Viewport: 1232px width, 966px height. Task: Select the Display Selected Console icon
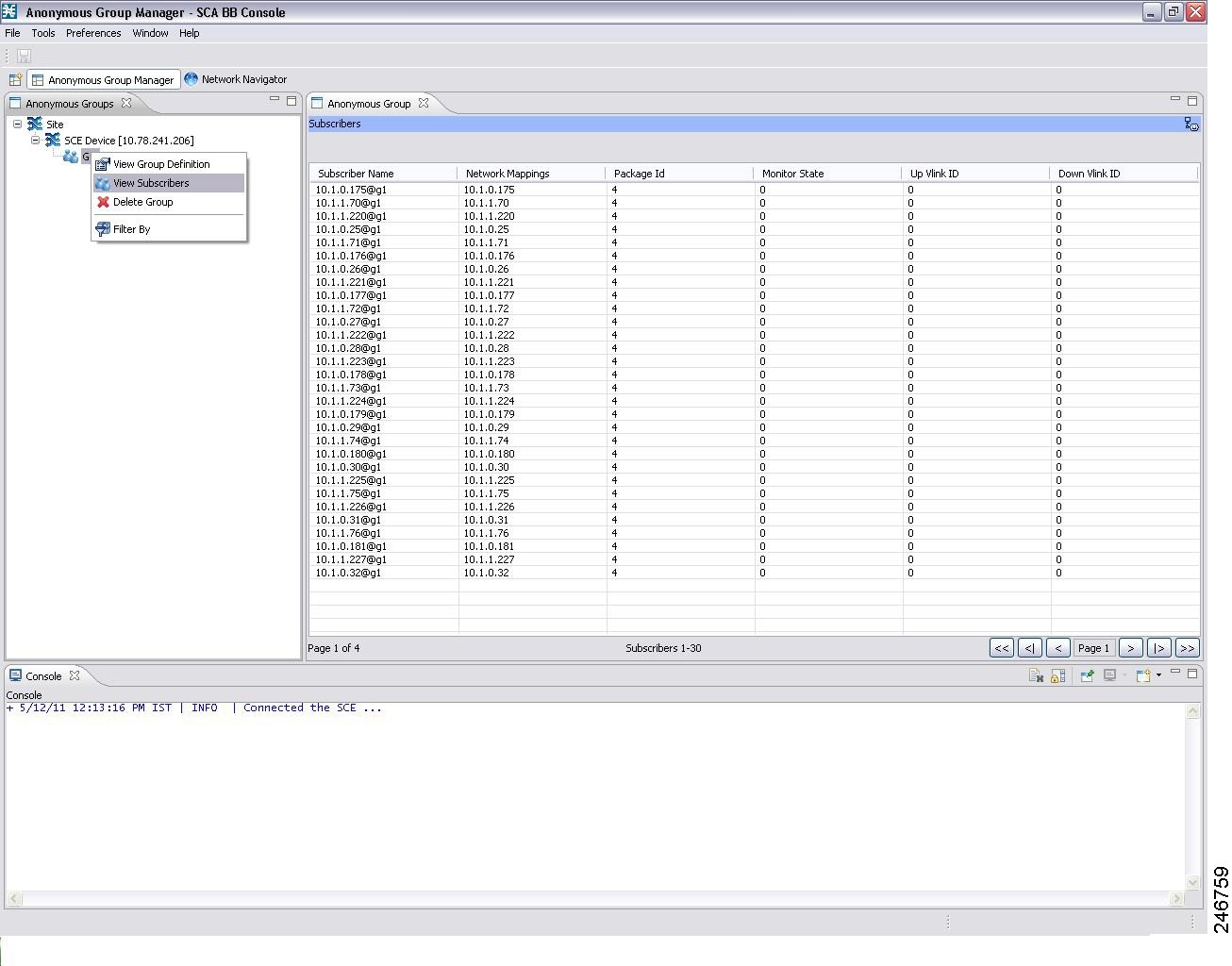(1110, 675)
